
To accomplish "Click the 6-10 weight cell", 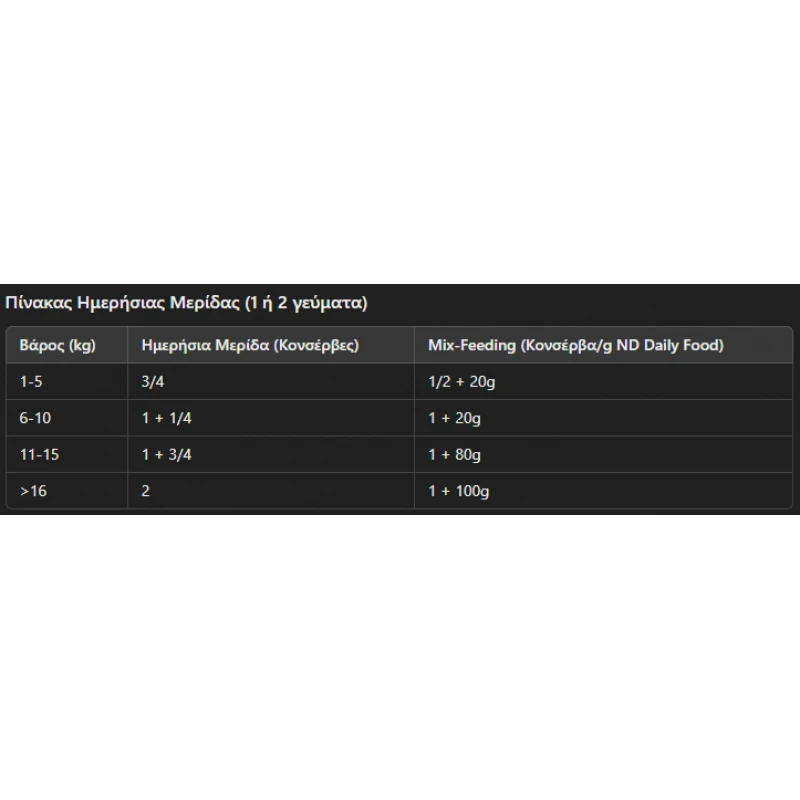I will click(66, 418).
